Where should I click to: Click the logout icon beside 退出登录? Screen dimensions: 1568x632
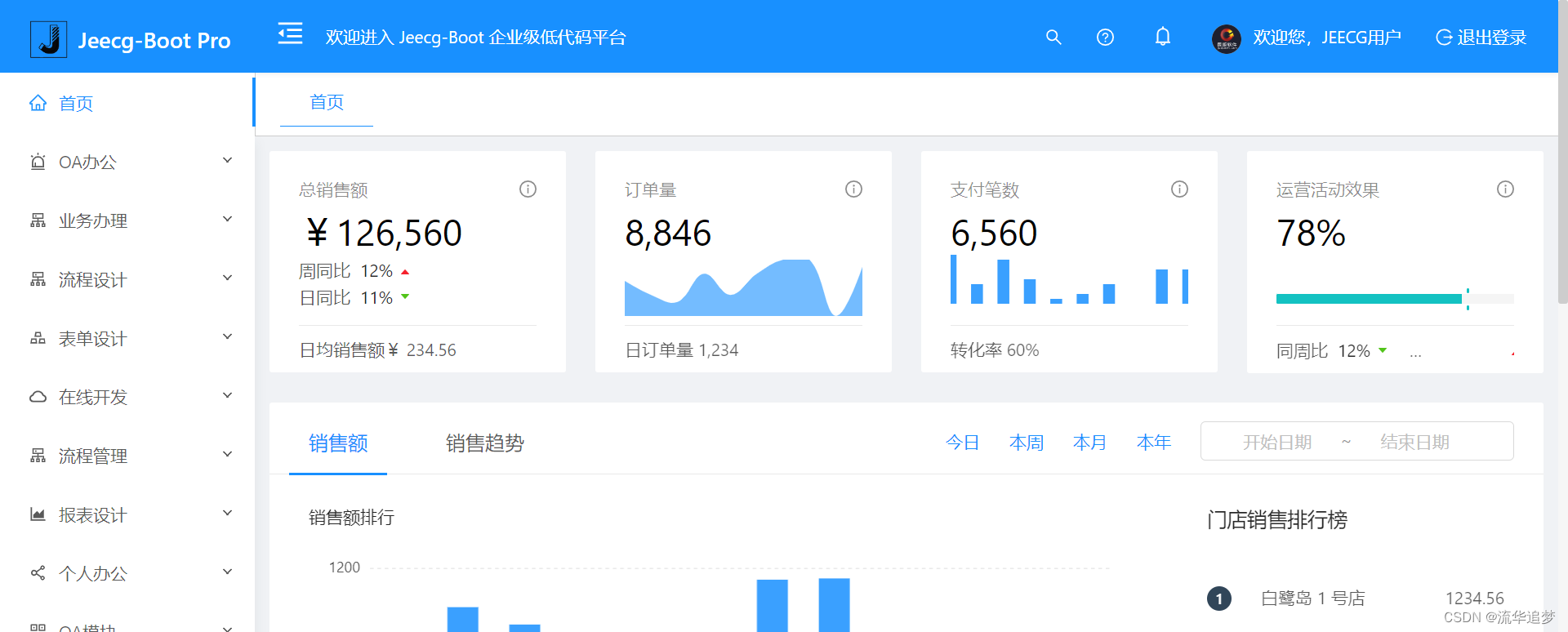pos(1444,38)
